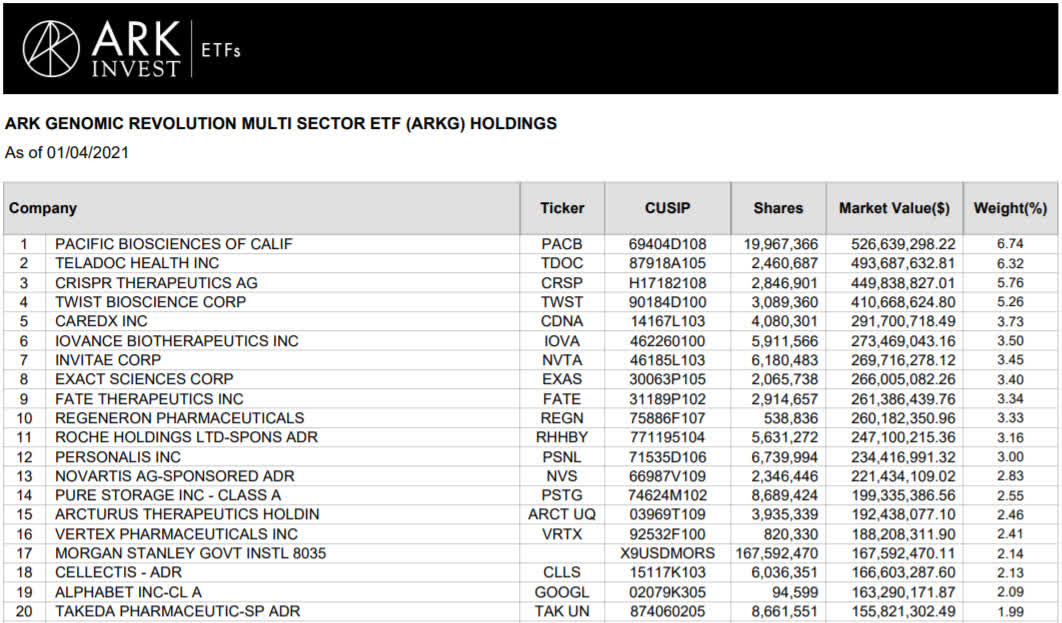Select the PSTG ticker cell

(x=562, y=496)
